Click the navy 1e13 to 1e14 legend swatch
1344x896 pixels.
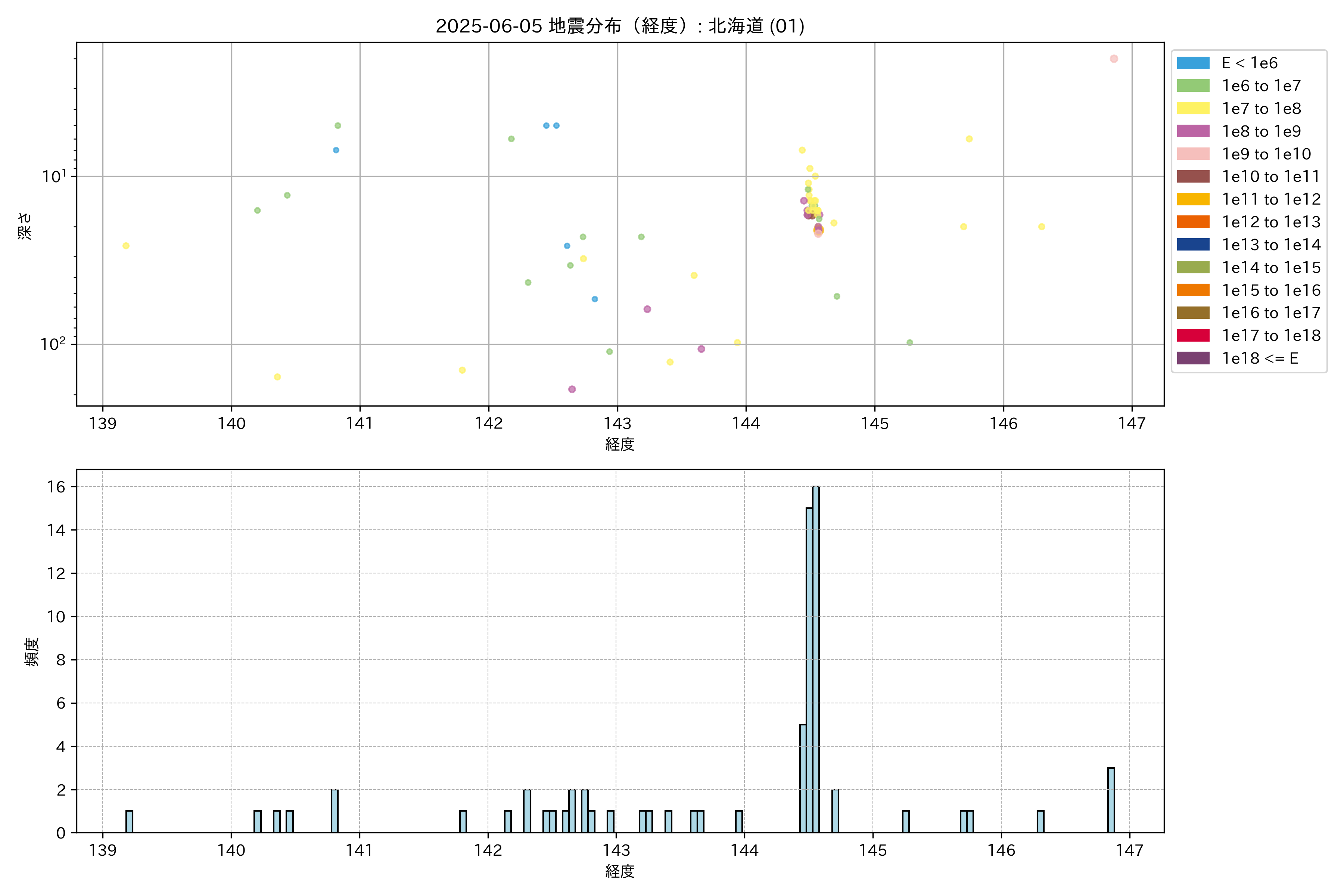[x=1192, y=245]
